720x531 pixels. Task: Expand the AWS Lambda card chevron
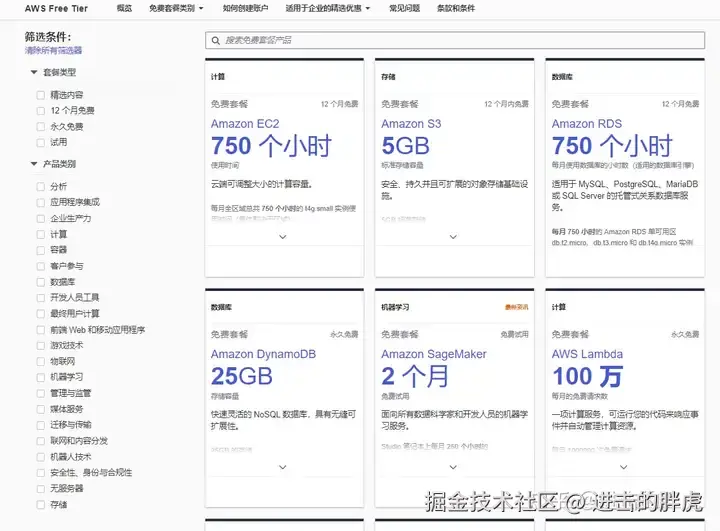pos(624,467)
